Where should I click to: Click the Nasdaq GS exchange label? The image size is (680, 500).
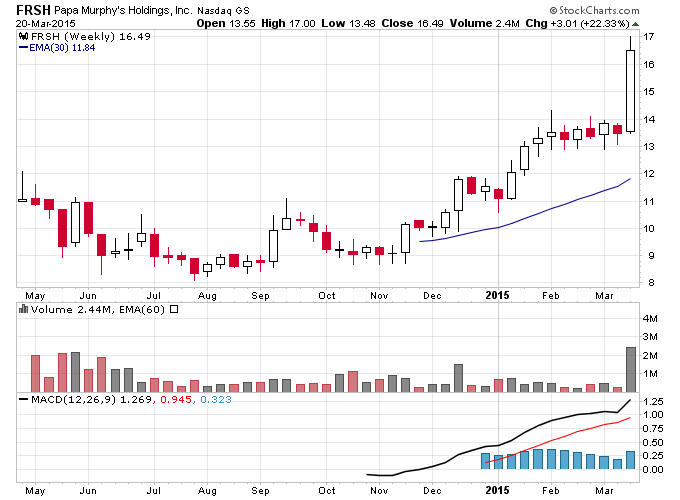[x=223, y=10]
